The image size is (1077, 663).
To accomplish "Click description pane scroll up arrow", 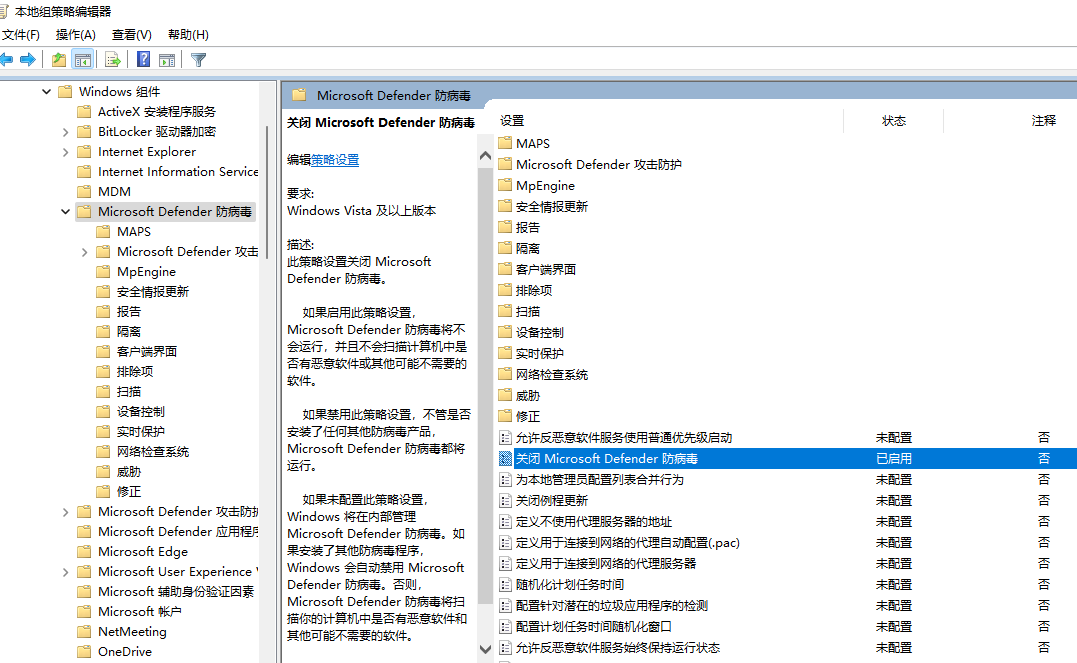I will click(485, 156).
